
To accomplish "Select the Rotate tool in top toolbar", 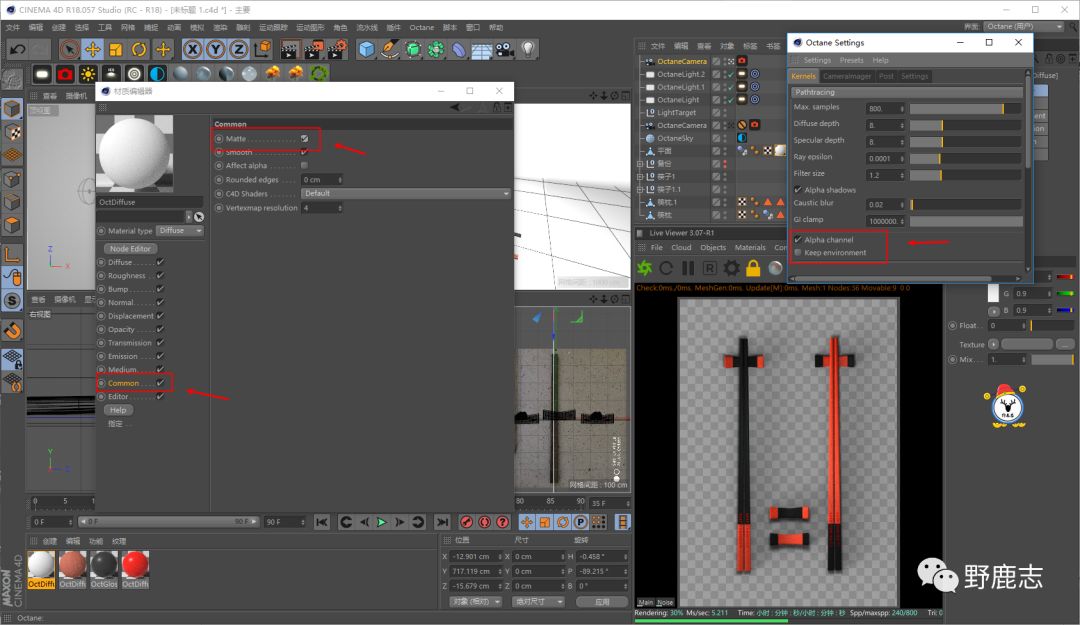I will 139,49.
